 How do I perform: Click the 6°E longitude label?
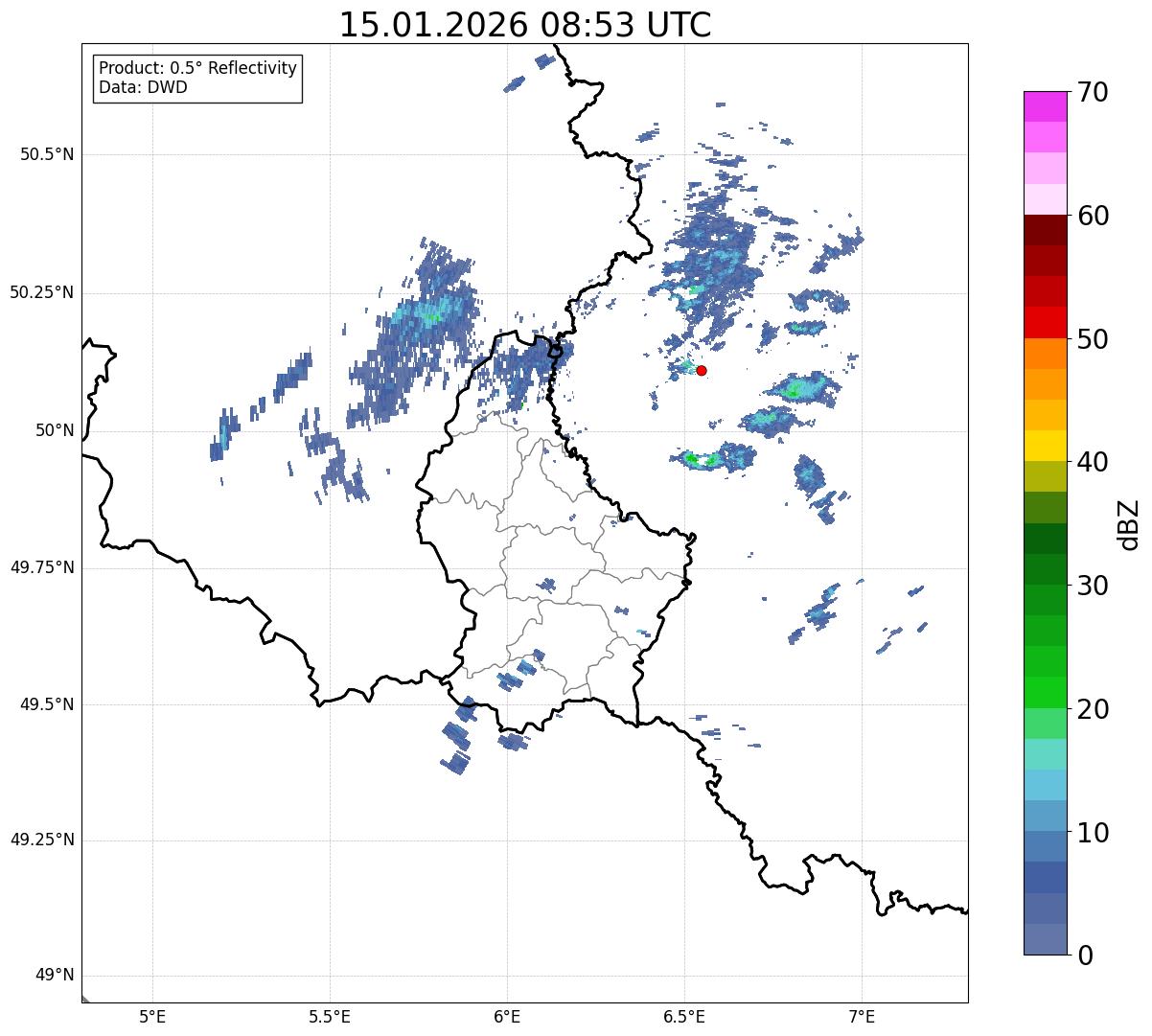pos(507,1016)
